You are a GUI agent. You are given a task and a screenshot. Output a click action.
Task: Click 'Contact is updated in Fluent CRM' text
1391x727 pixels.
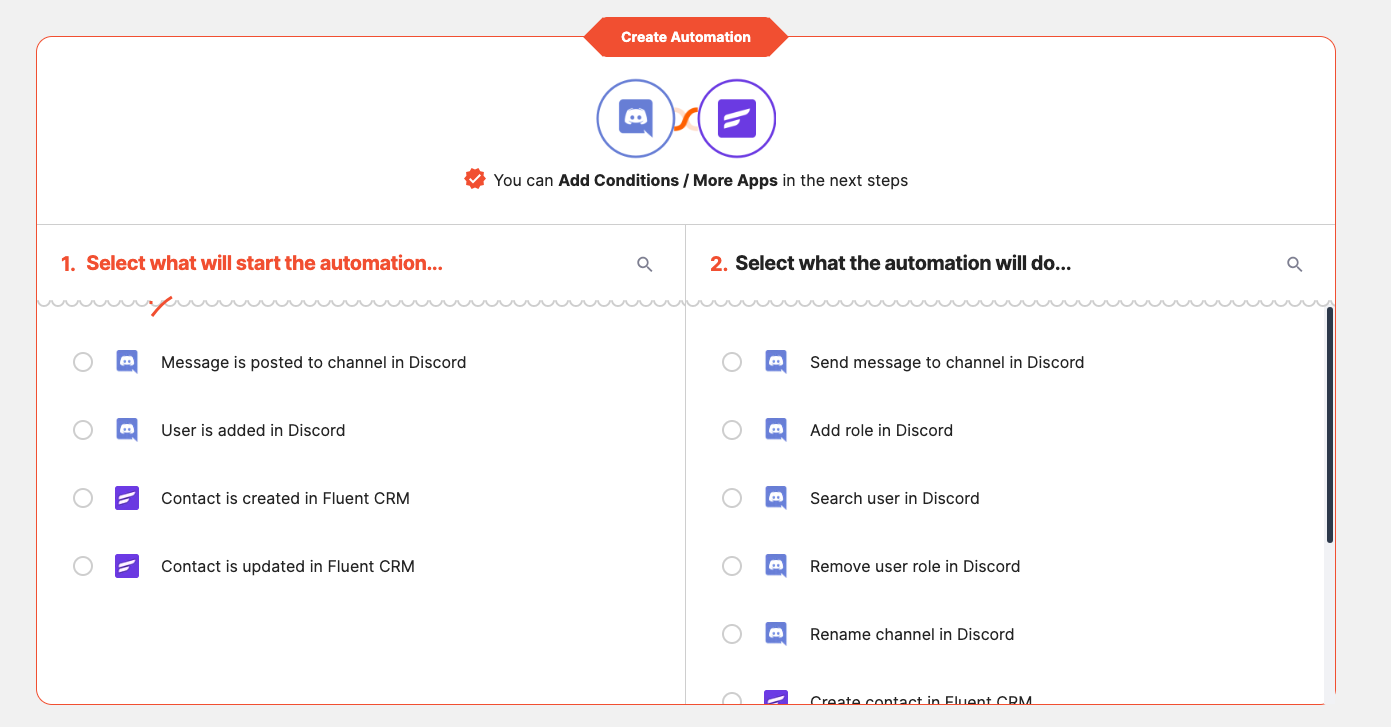(x=288, y=566)
